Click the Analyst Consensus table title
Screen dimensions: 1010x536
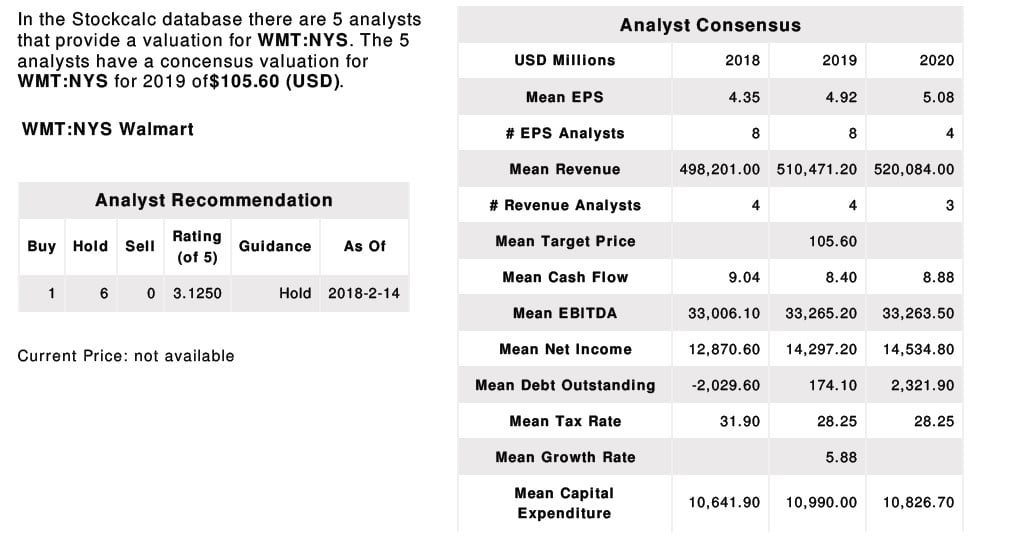coord(710,25)
